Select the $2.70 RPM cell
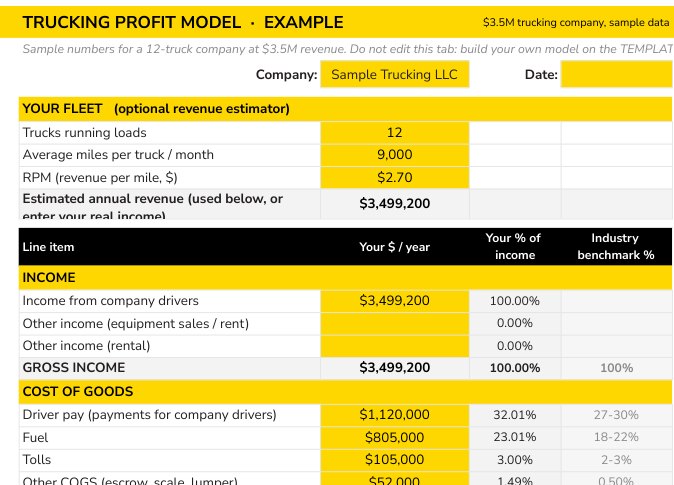The width and height of the screenshot is (674, 485). pos(395,177)
